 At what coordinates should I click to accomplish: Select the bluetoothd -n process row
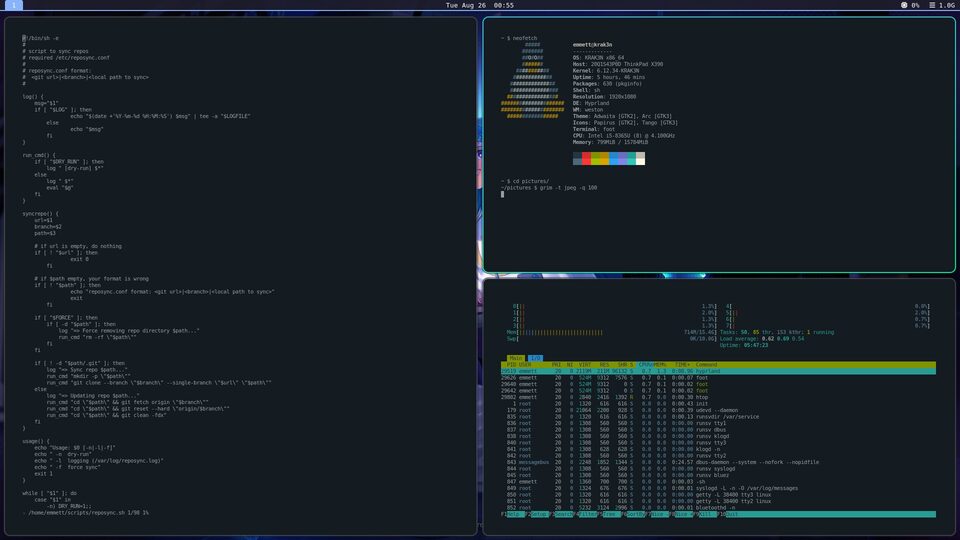(718, 508)
